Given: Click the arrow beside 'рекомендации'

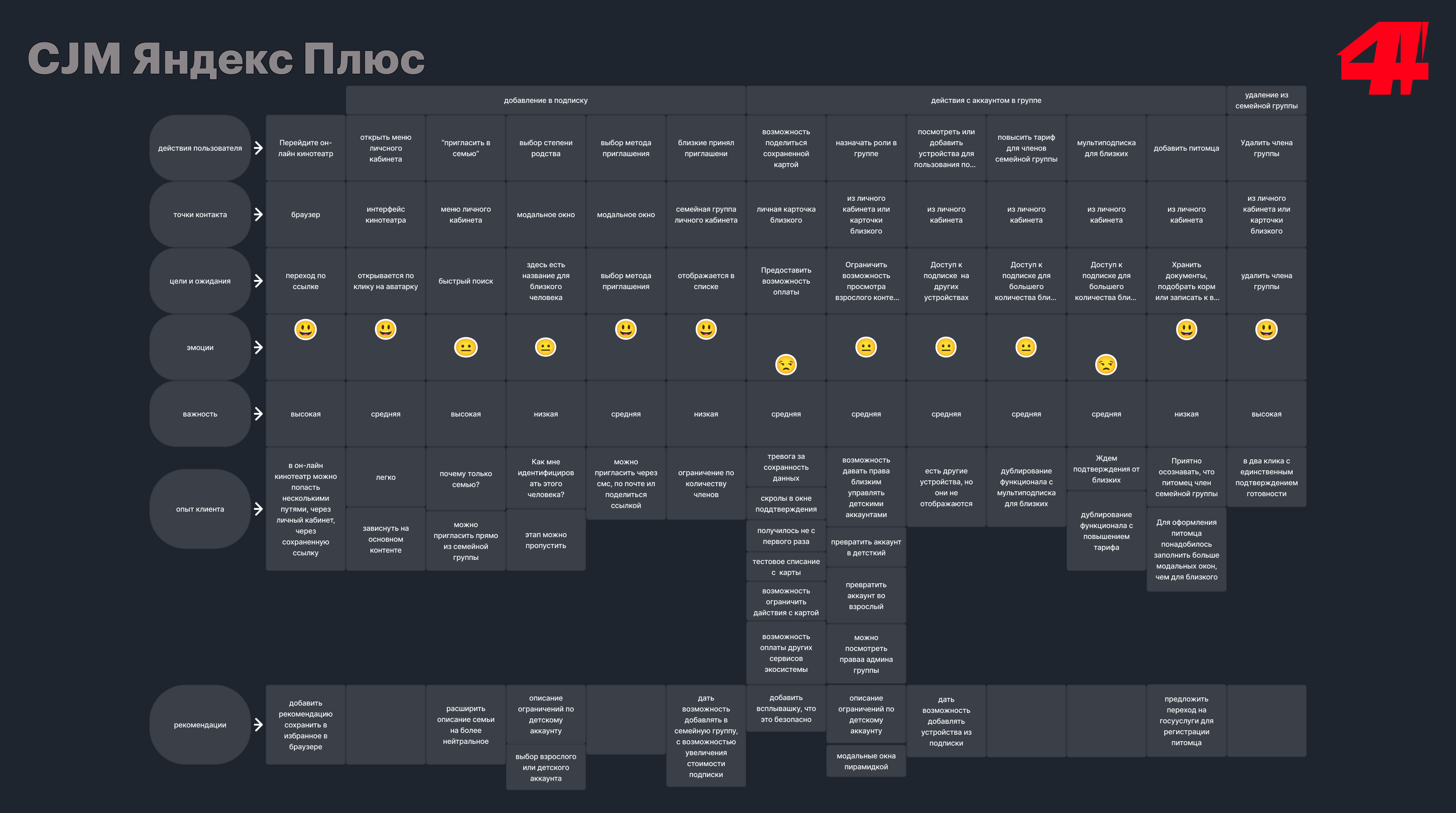Looking at the screenshot, I should tap(258, 725).
